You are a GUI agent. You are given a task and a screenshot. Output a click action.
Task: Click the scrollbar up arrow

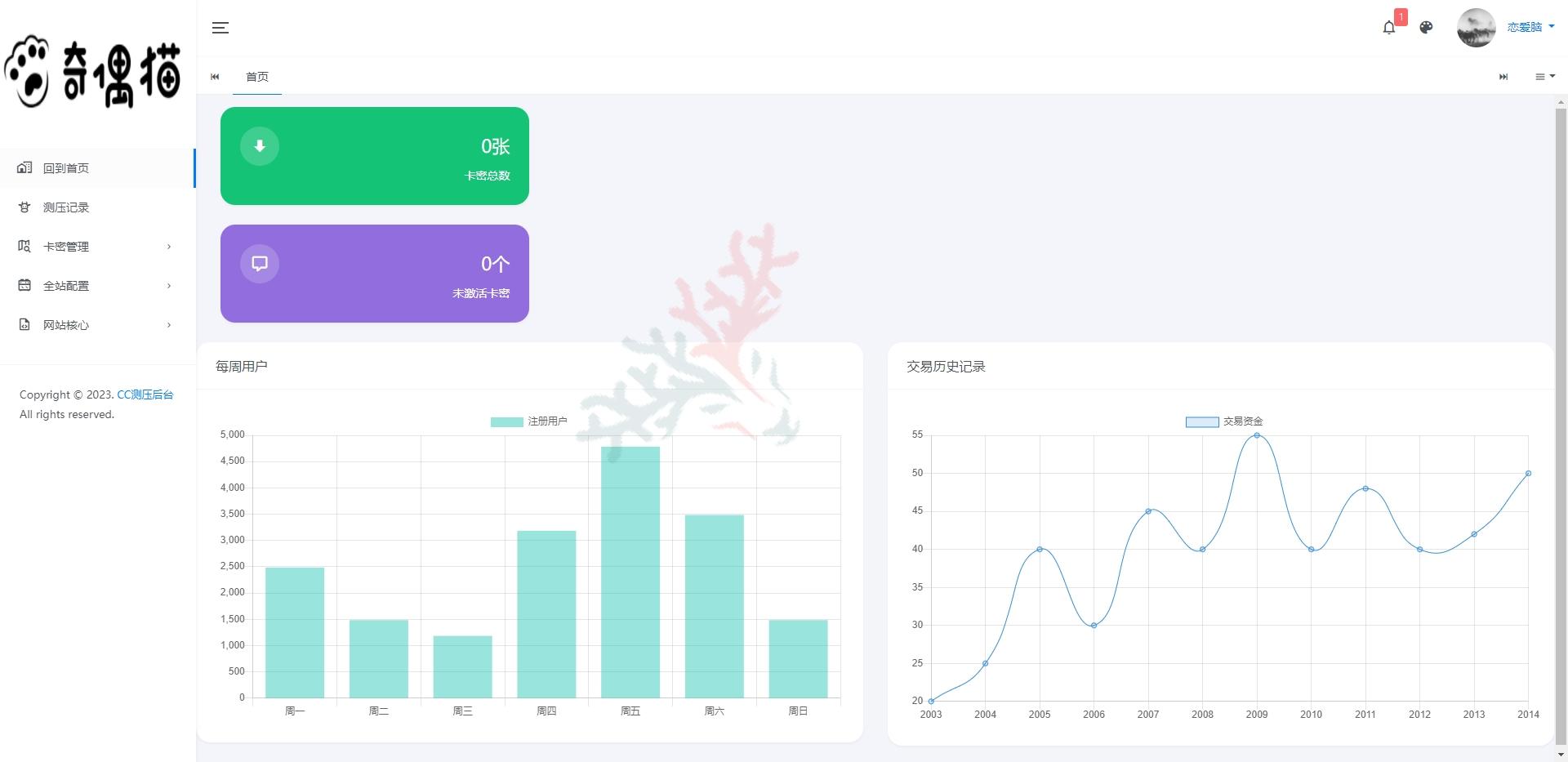[x=1561, y=103]
